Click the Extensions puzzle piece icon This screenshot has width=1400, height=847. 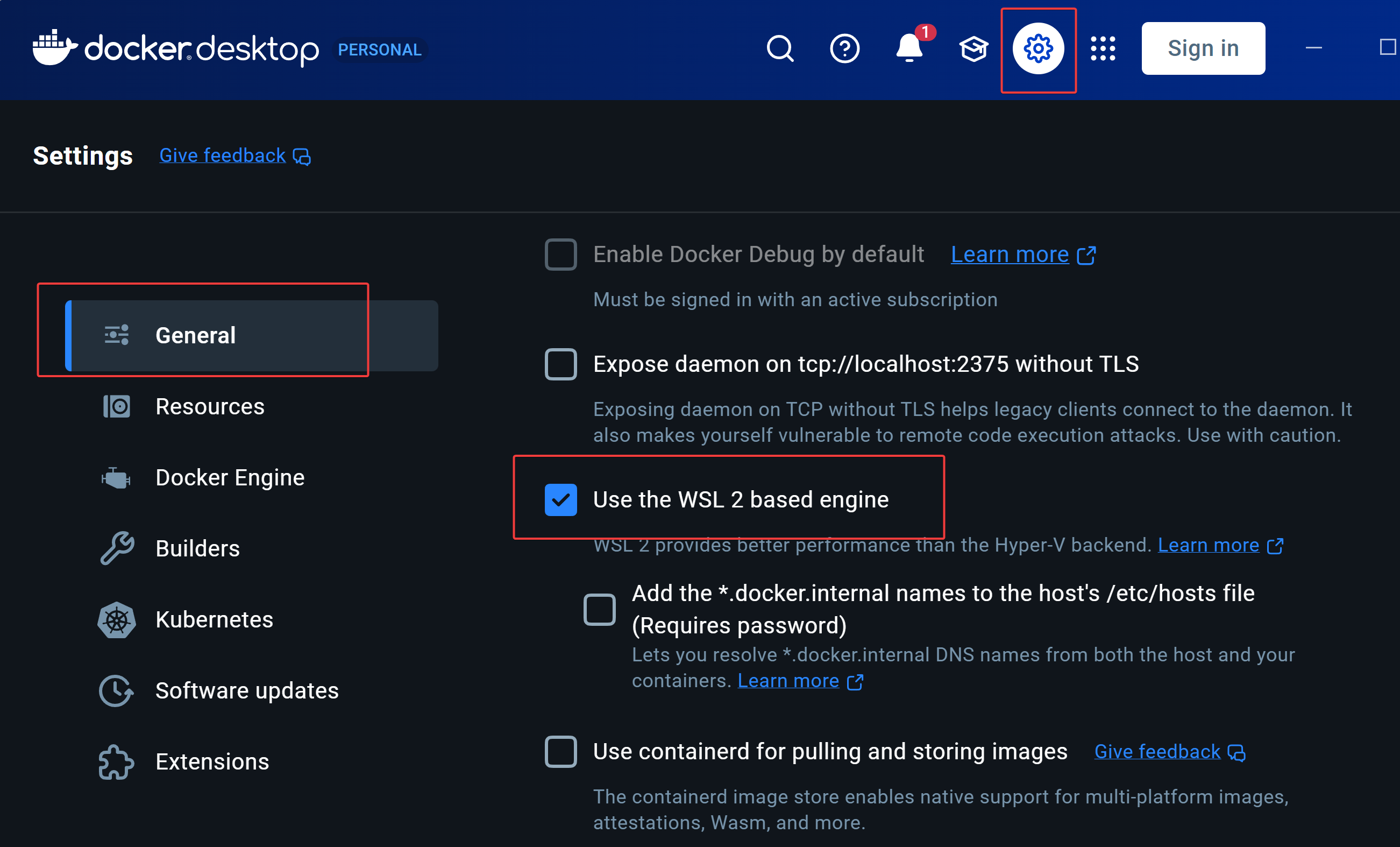point(117,762)
